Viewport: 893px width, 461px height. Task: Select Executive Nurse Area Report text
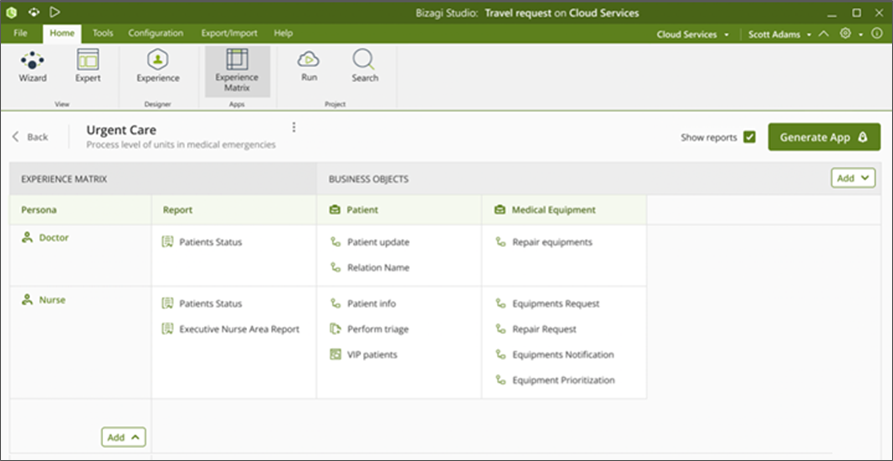(239, 329)
